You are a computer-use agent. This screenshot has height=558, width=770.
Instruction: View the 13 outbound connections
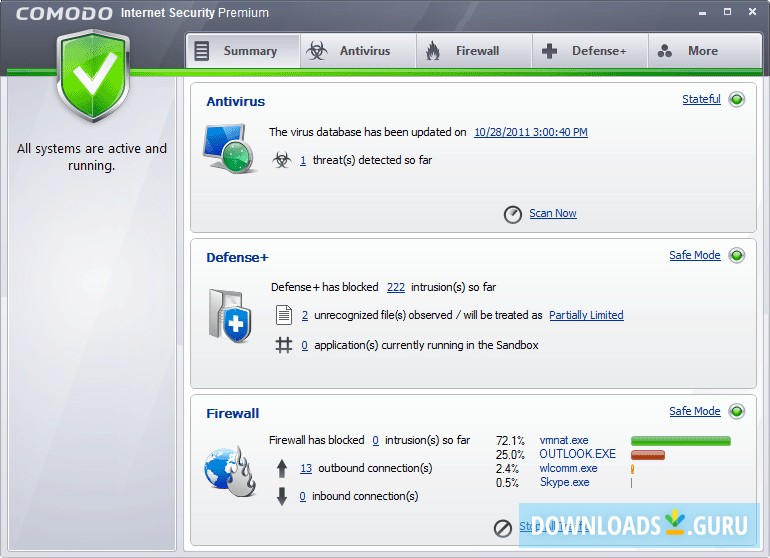[306, 468]
